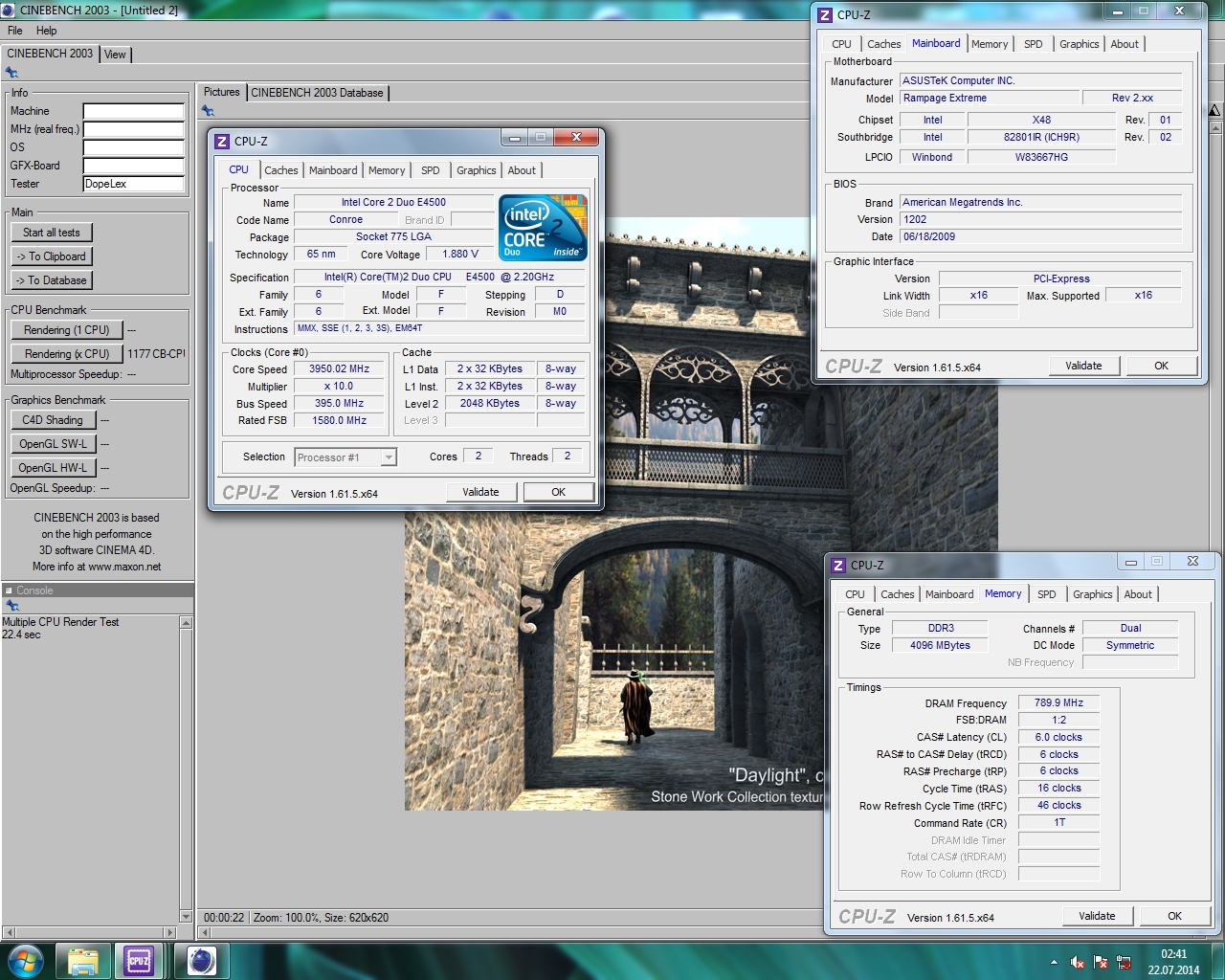Click console horizontal scrollbar left arrow
Image resolution: width=1225 pixels, height=980 pixels.
pos(9,932)
